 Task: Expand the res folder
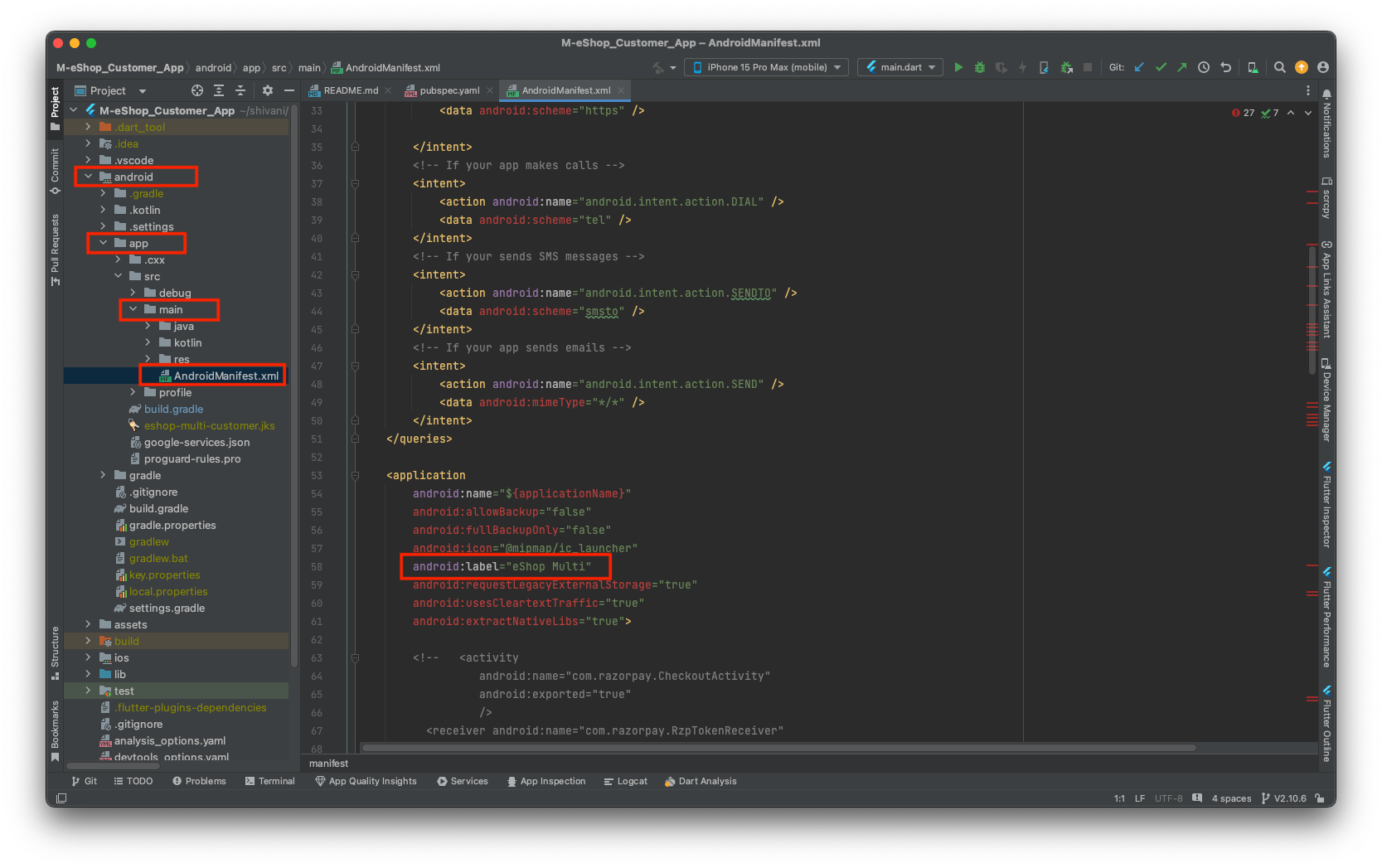tap(148, 359)
